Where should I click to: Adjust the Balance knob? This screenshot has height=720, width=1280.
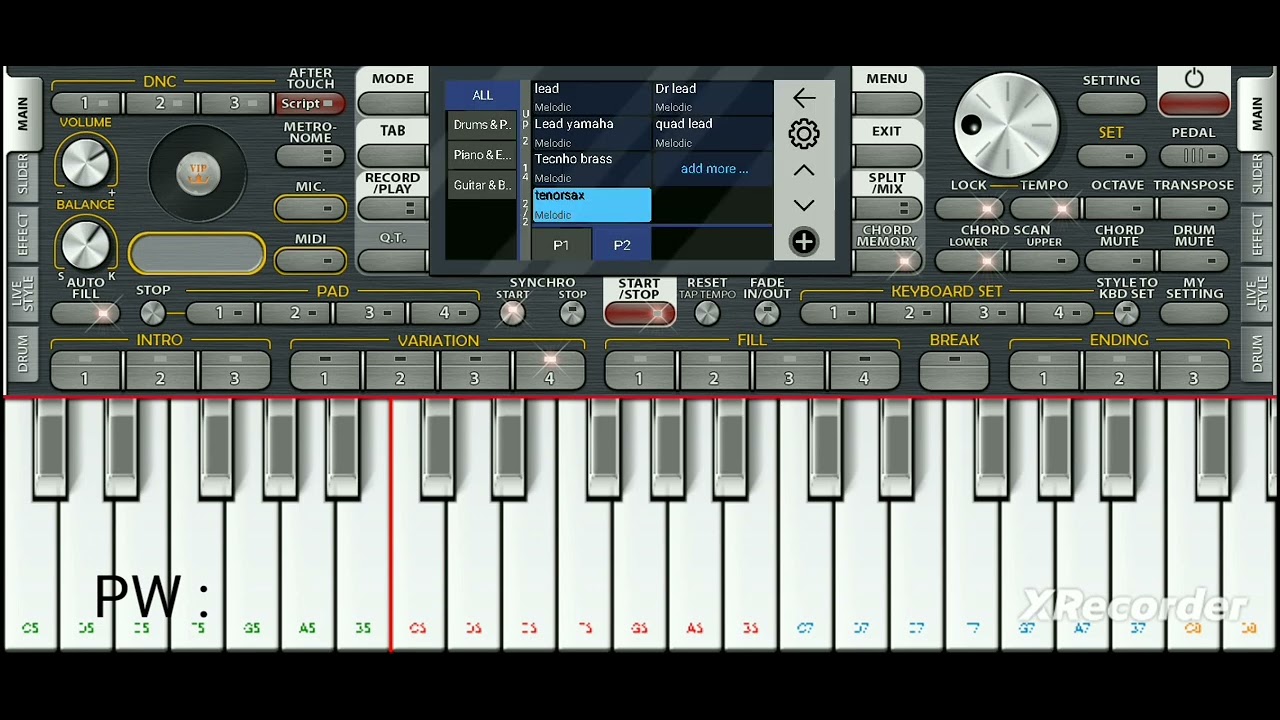click(85, 245)
